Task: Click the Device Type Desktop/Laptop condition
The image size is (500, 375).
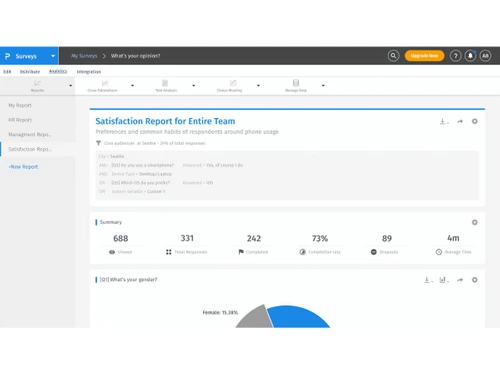Action: pyautogui.click(x=142, y=174)
